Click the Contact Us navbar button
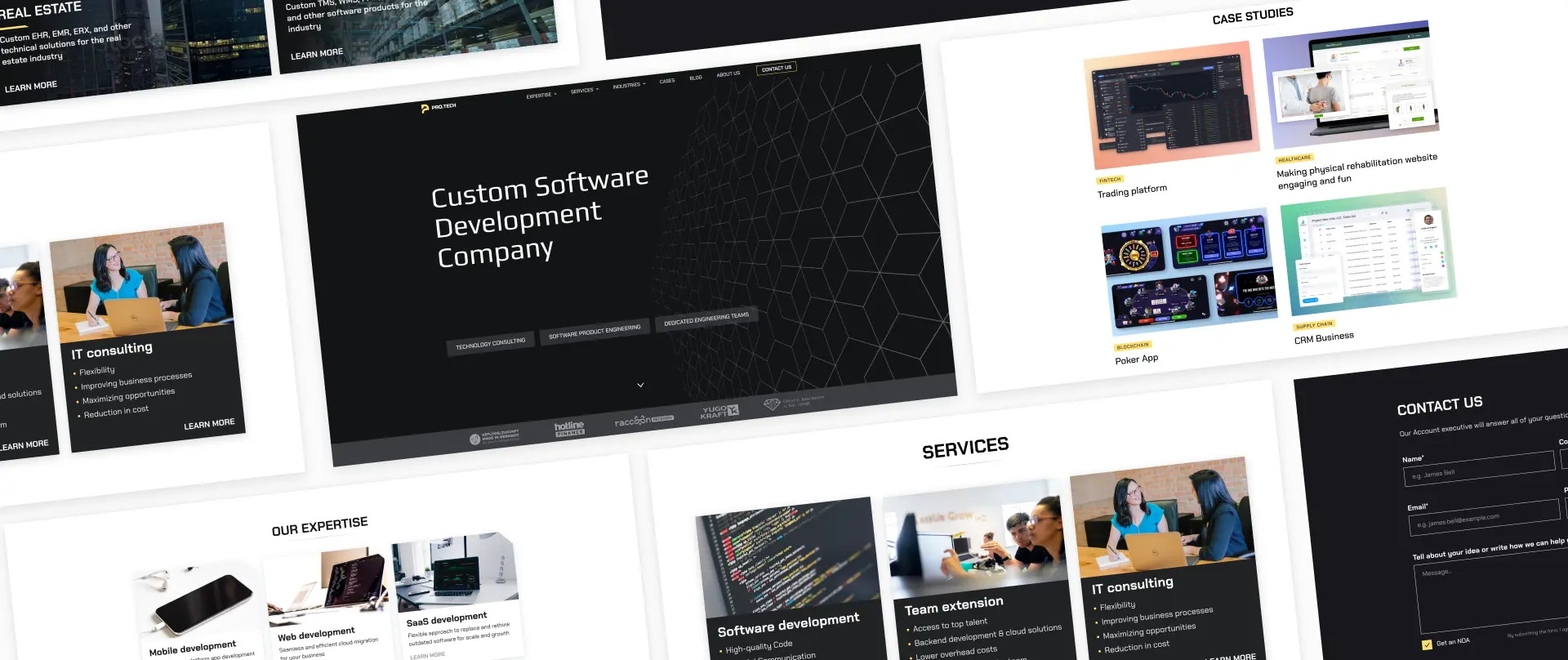The height and width of the screenshot is (660, 1568). point(776,69)
